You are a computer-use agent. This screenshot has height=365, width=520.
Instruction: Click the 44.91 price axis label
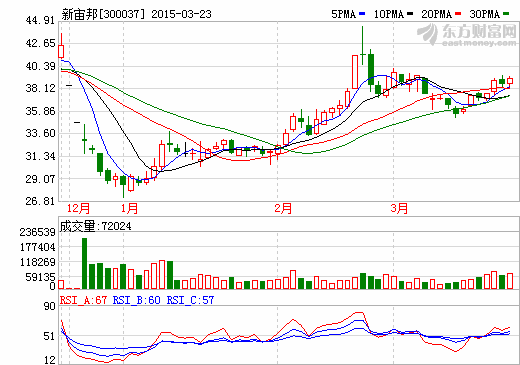(40, 20)
